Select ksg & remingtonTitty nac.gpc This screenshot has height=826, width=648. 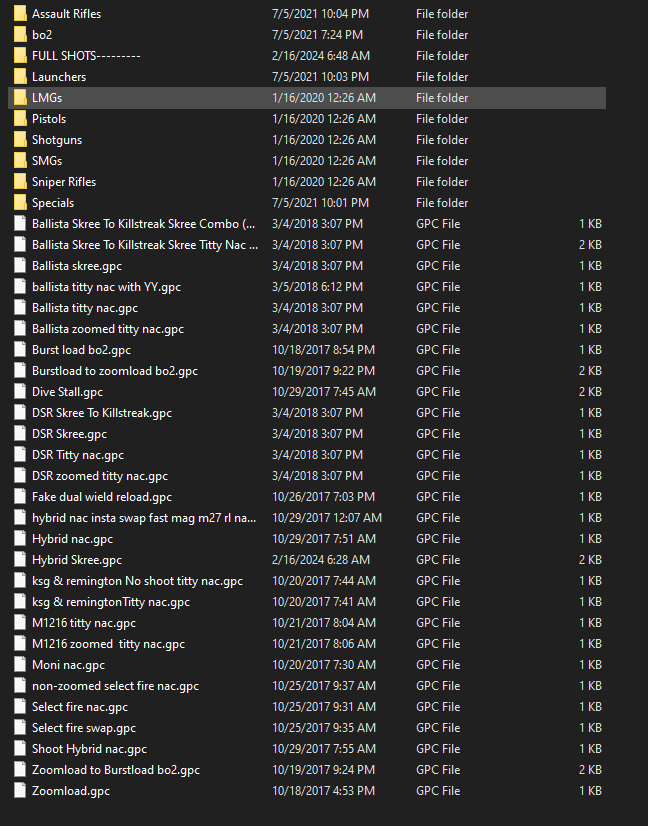pyautogui.click(x=111, y=602)
